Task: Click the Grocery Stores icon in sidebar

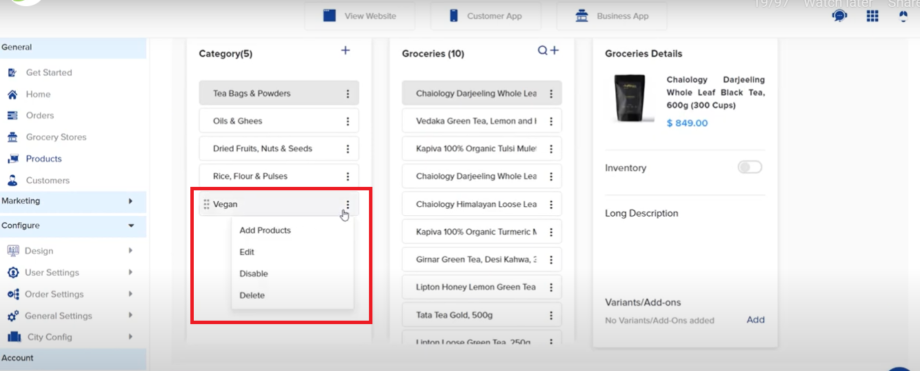Action: (x=12, y=137)
